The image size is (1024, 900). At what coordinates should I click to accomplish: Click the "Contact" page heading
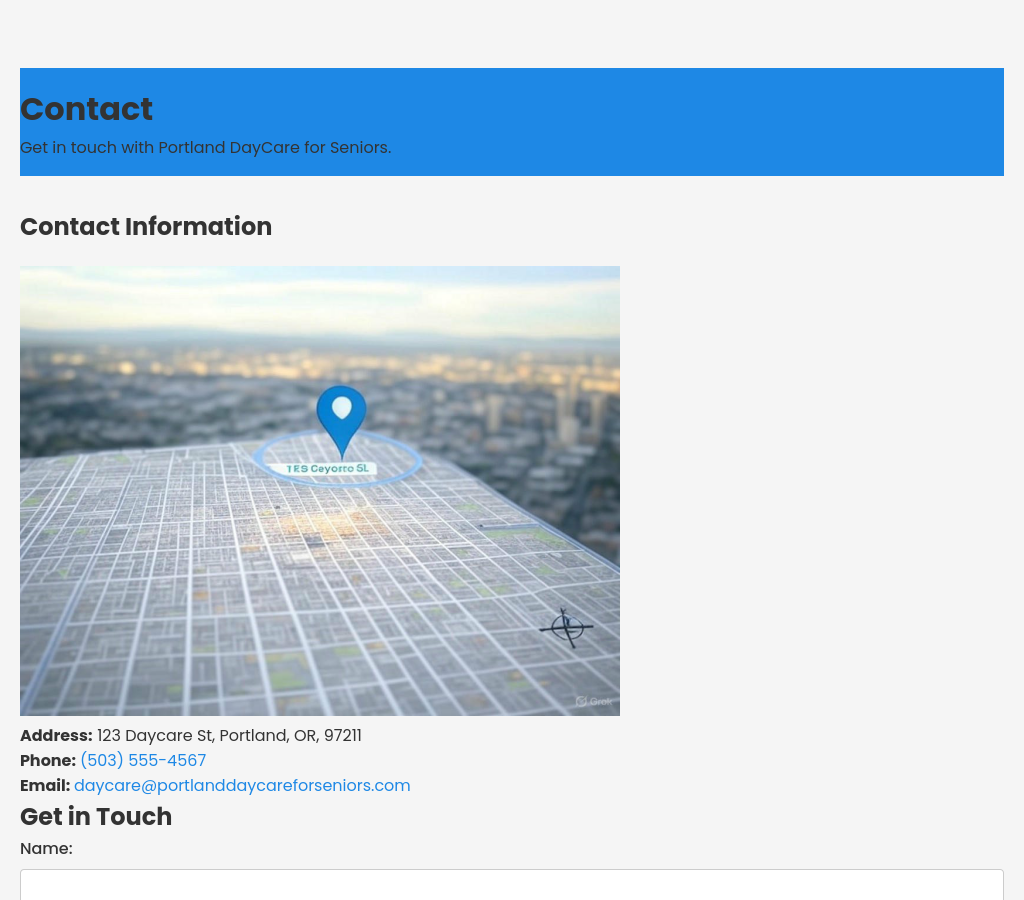[86, 109]
